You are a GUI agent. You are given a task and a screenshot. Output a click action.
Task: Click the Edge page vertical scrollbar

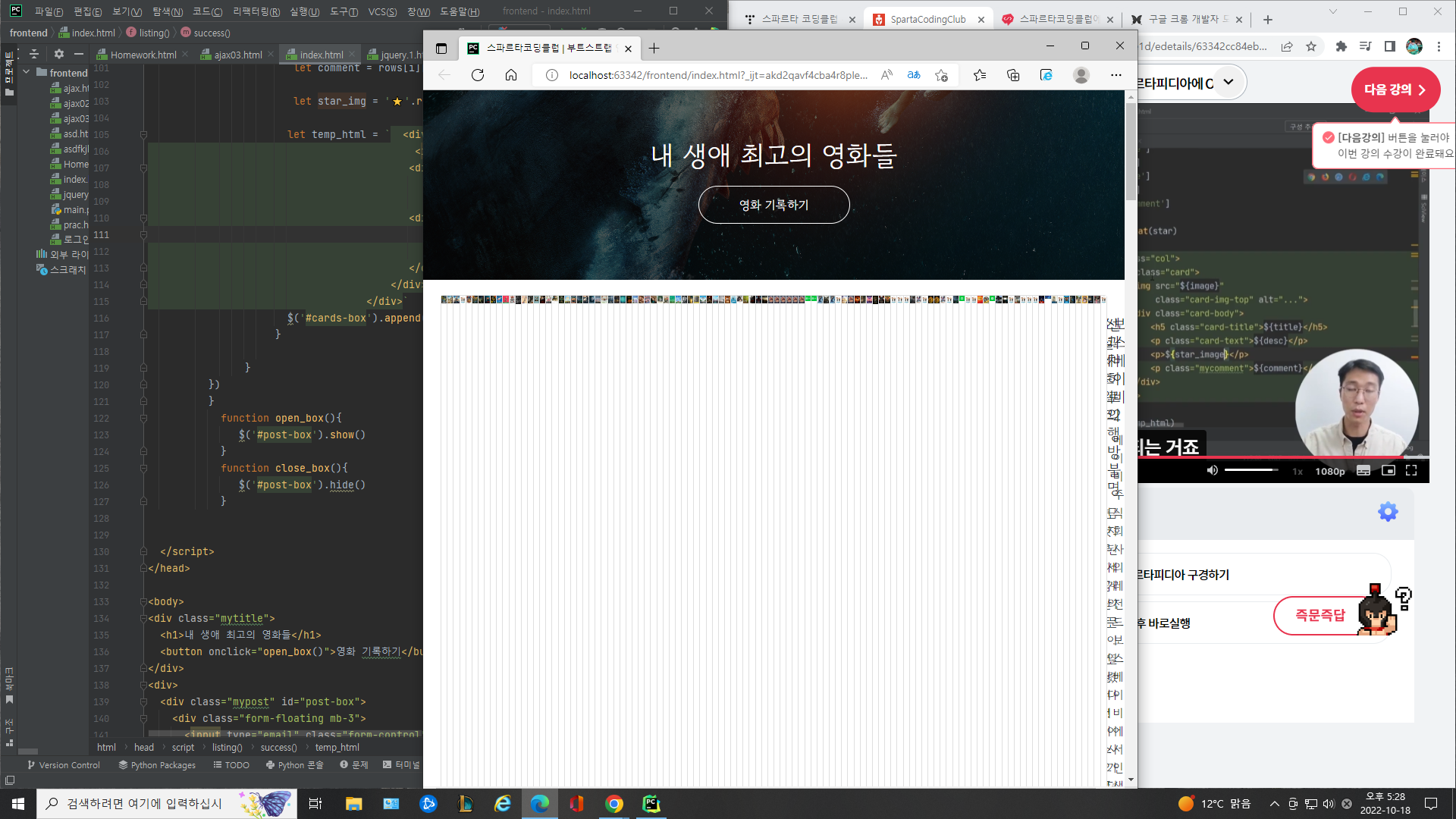[x=1131, y=152]
